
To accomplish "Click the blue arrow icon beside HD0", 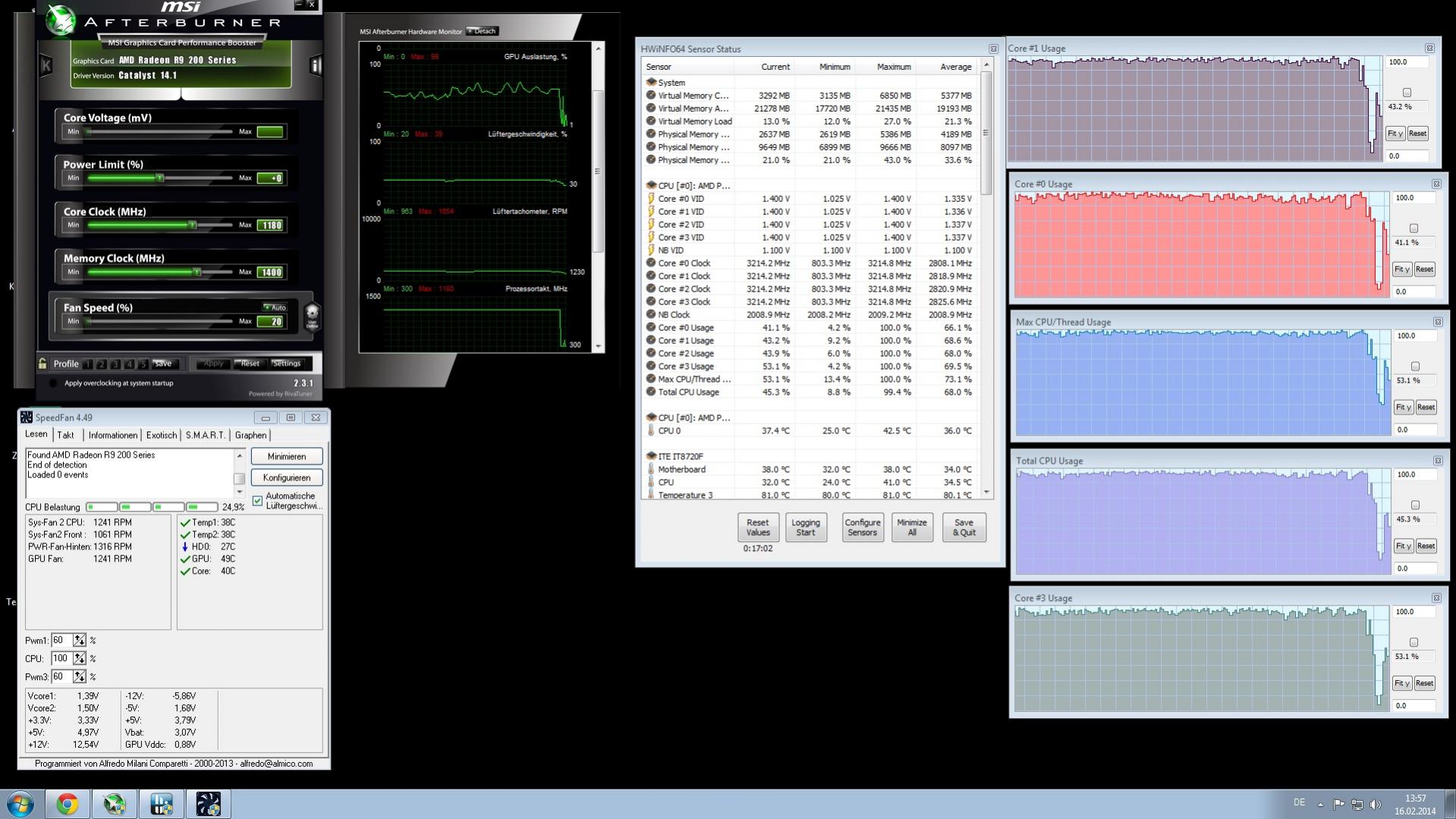I will pos(185,547).
